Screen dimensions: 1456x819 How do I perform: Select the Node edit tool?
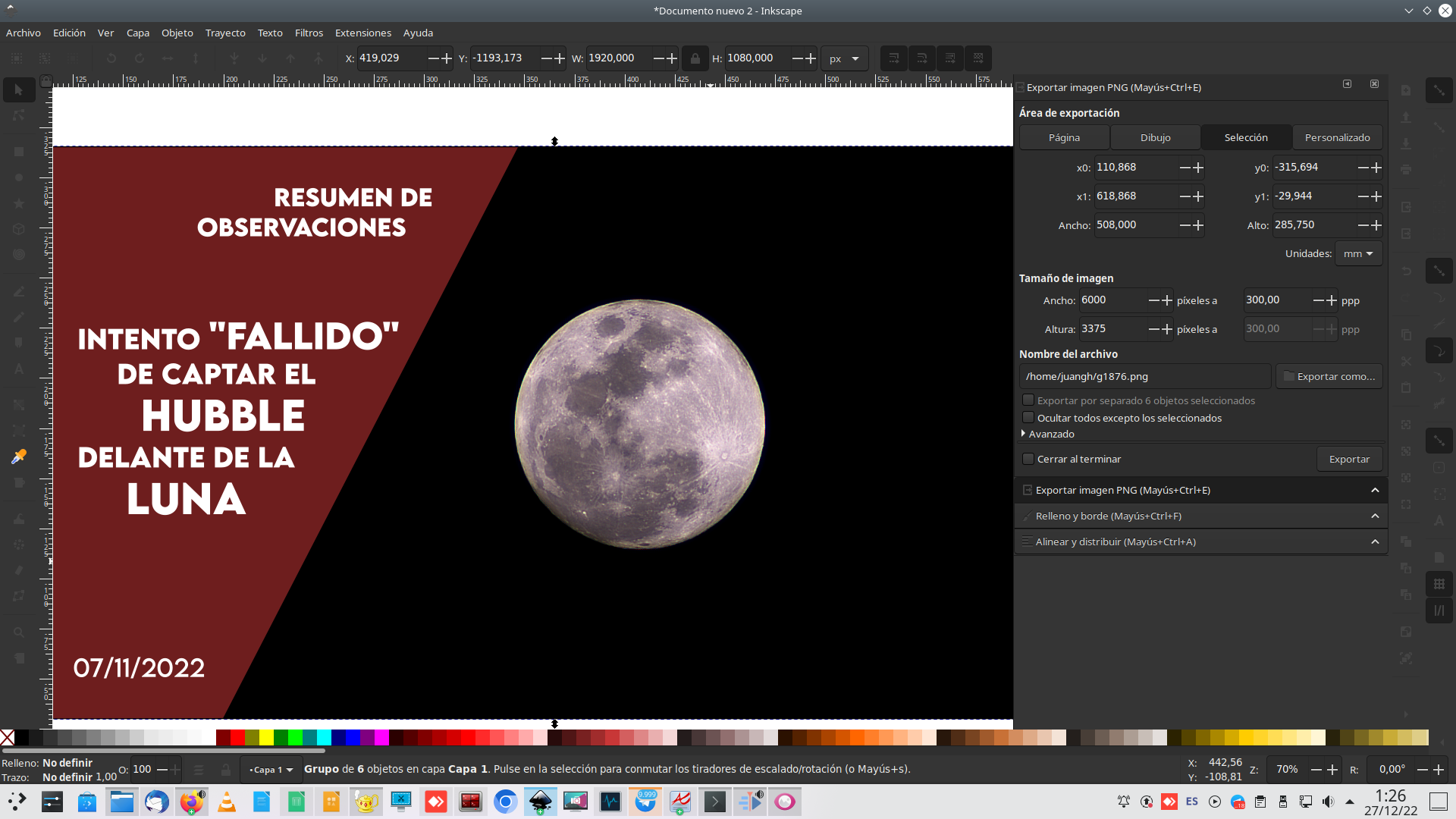[19, 115]
